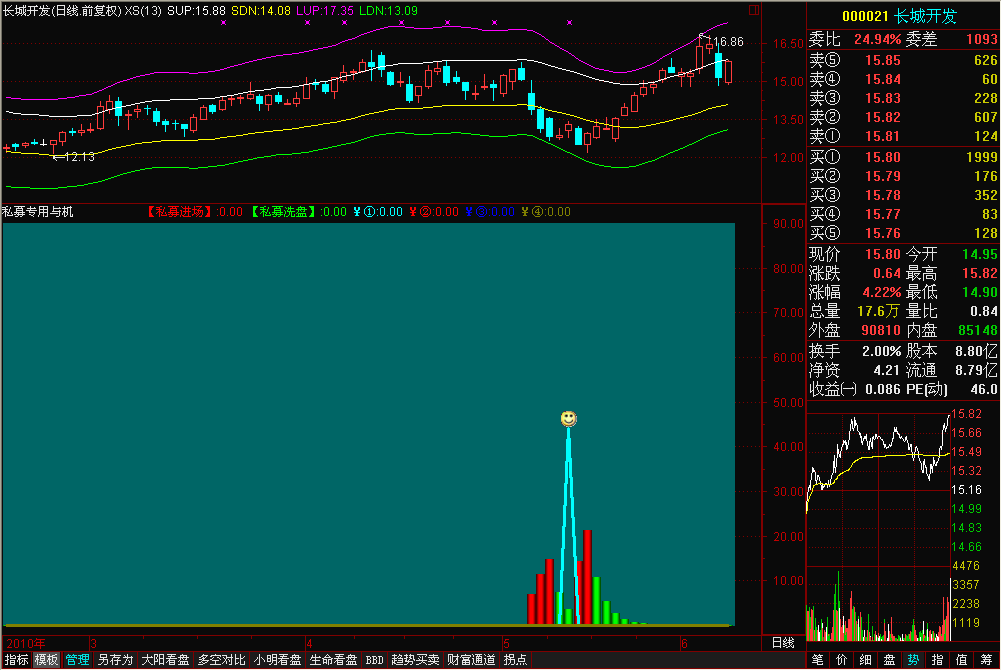Screen dimensions: 1002x671
Task: Open the 细 tab in right panel
Action: coord(865,659)
